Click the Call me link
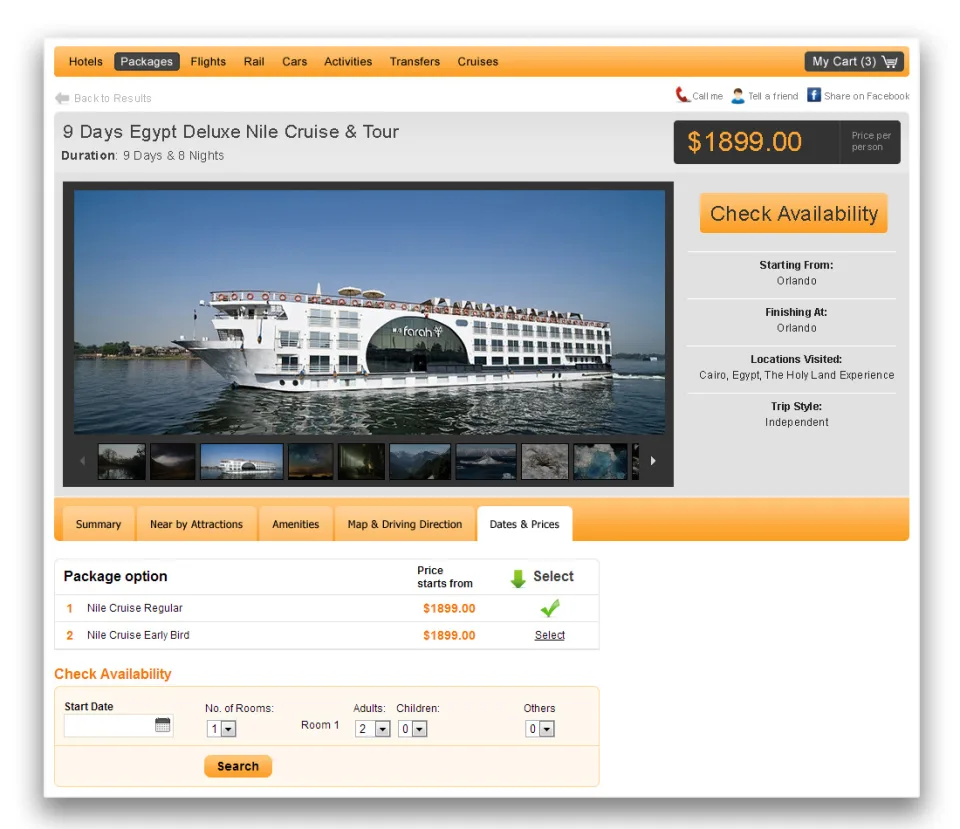The height and width of the screenshot is (829, 960). tap(707, 96)
